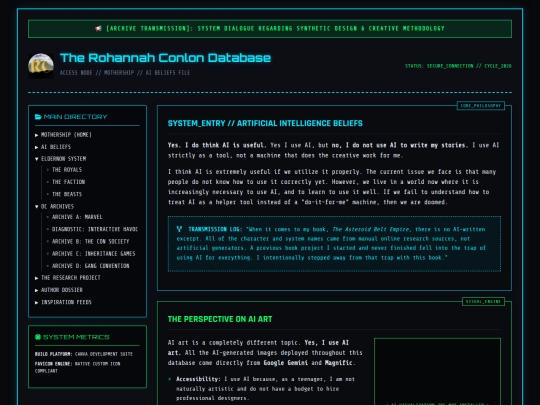Open Author Dossier entry
This screenshot has width=540, height=405.
coord(62,290)
